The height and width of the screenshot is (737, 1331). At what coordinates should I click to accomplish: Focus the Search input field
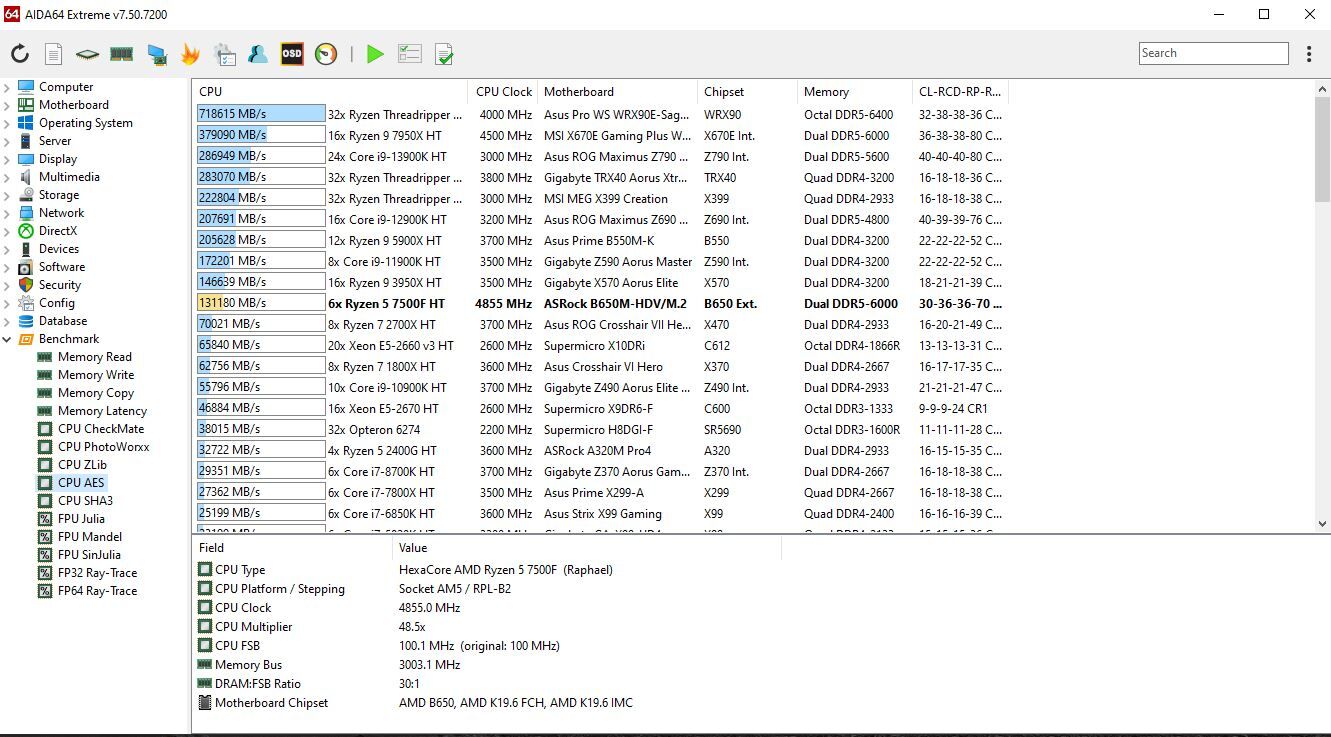coord(1214,54)
